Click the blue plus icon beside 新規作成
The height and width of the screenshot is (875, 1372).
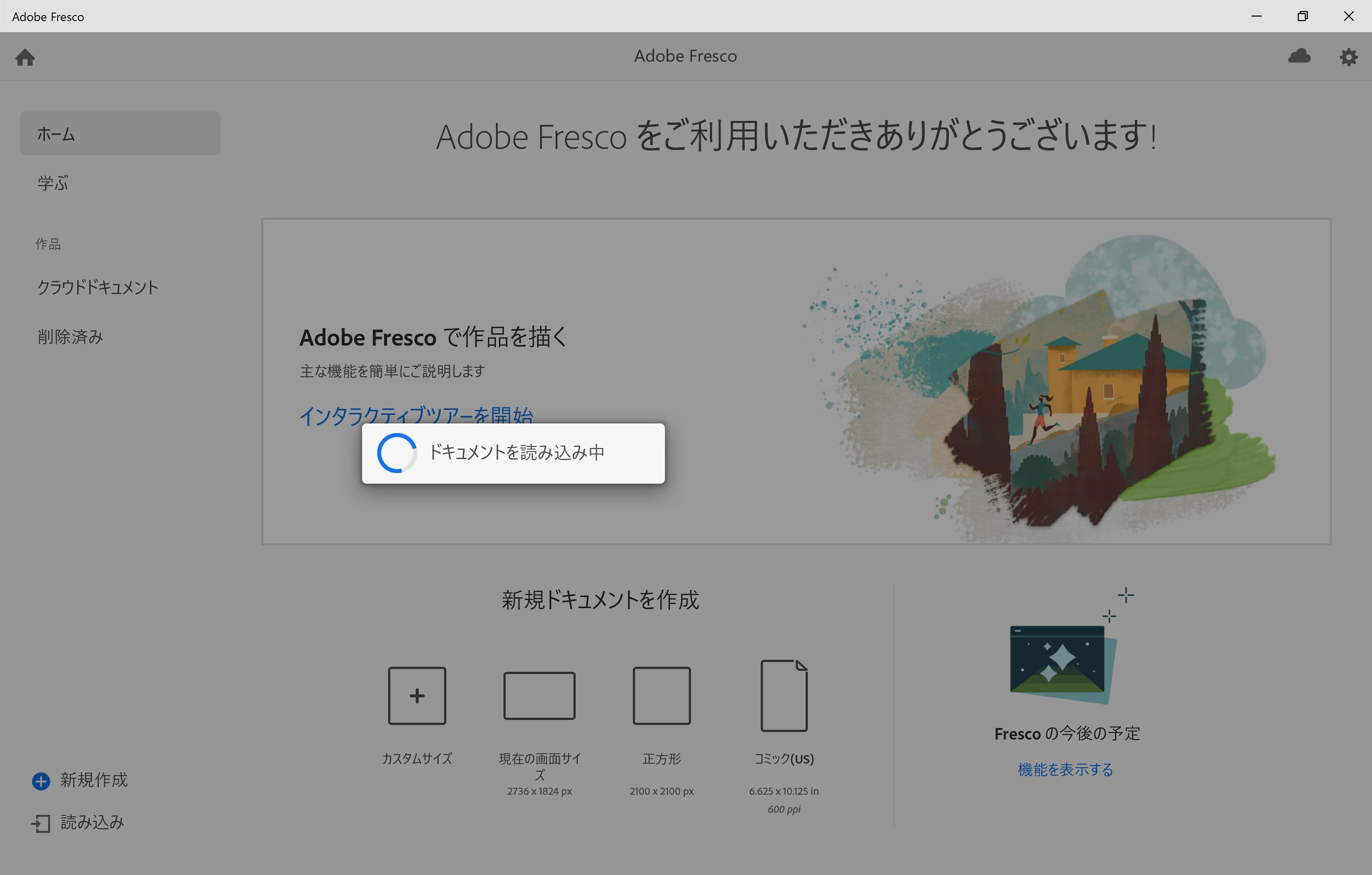coord(41,780)
